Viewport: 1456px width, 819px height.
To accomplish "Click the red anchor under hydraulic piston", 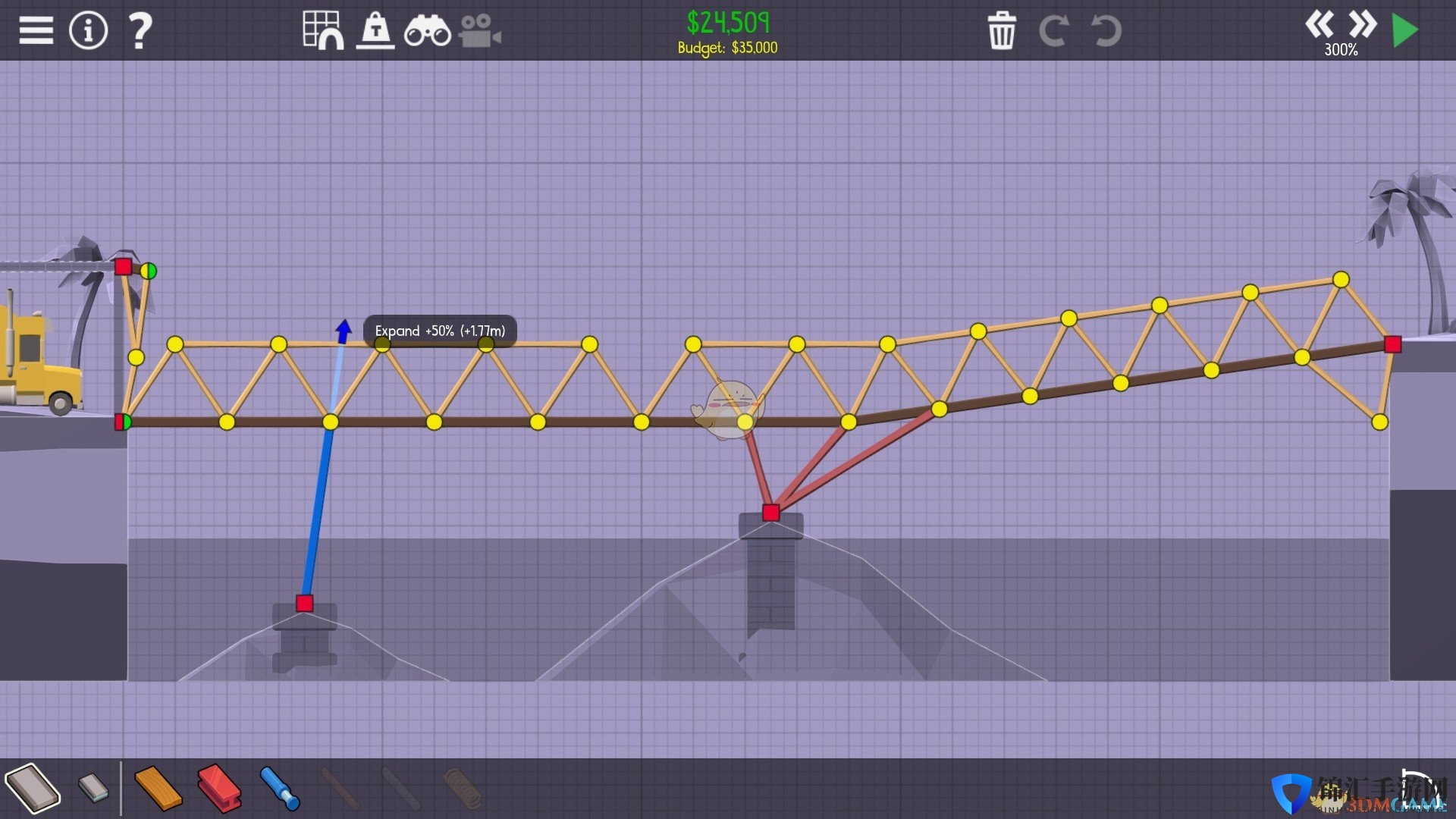I will pyautogui.click(x=304, y=603).
